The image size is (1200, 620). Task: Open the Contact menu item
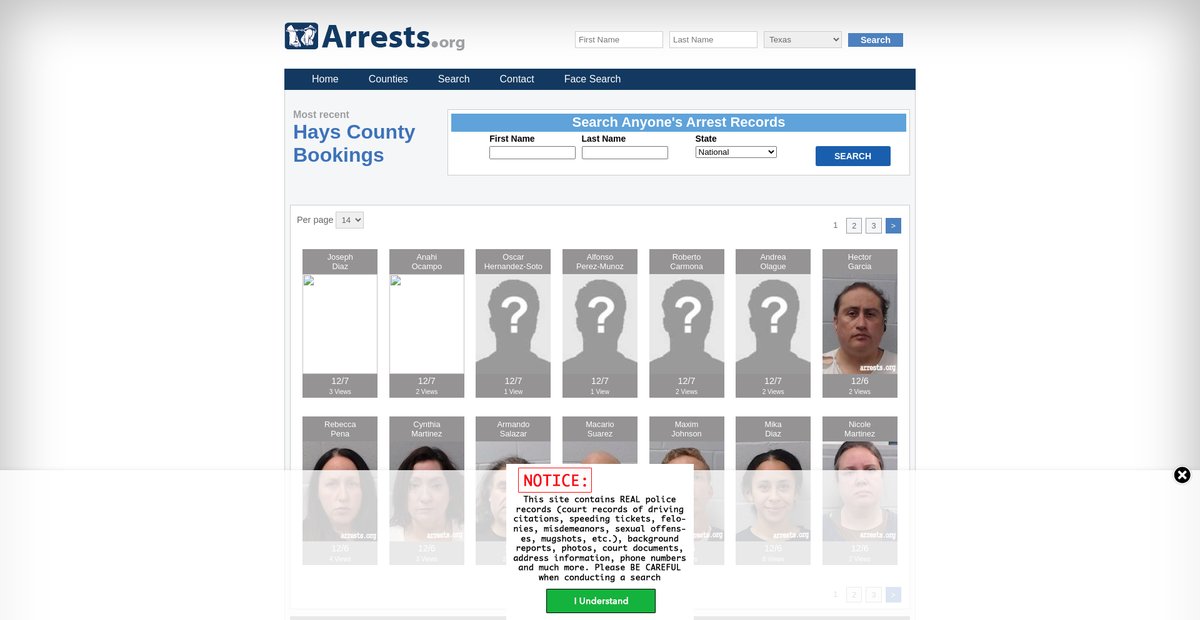tap(517, 79)
